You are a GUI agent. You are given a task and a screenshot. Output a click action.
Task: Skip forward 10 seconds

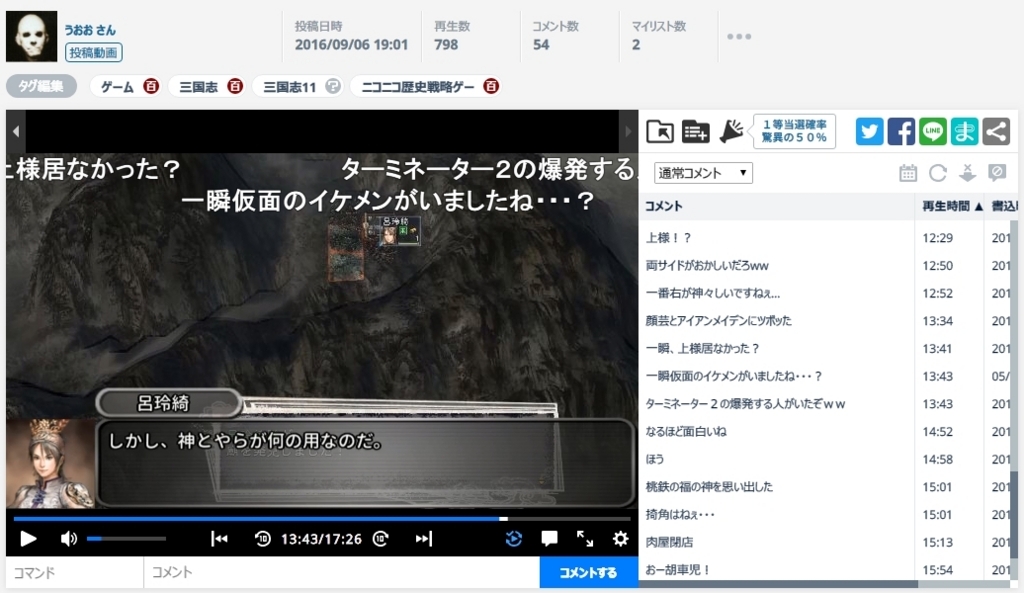pyautogui.click(x=381, y=539)
